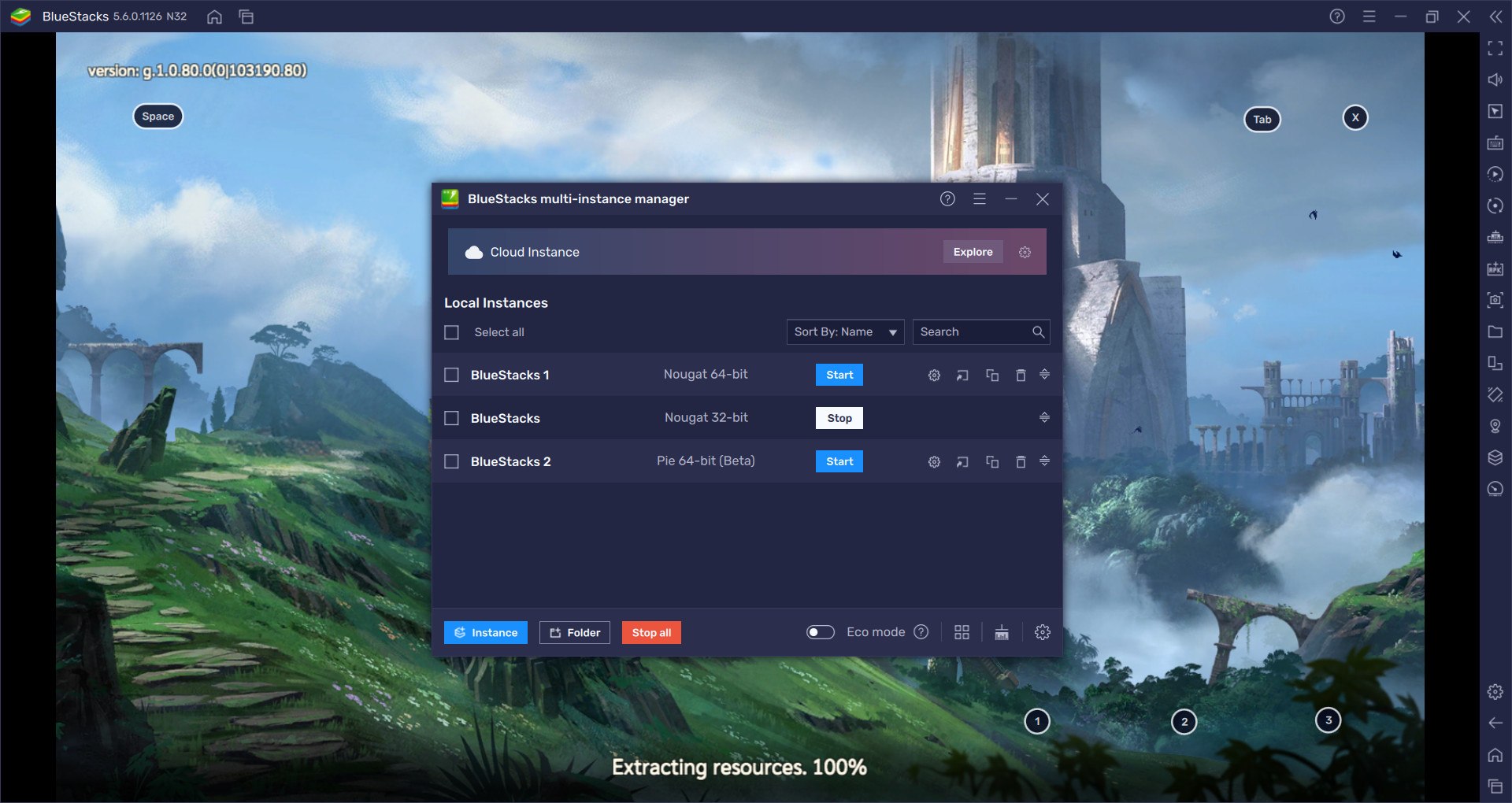
Task: Open the volume control in the sidebar
Action: coord(1495,80)
